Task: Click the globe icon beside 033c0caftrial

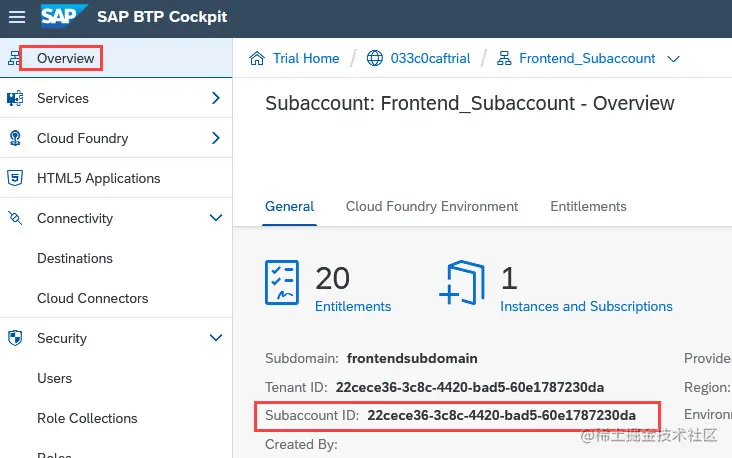Action: click(374, 58)
